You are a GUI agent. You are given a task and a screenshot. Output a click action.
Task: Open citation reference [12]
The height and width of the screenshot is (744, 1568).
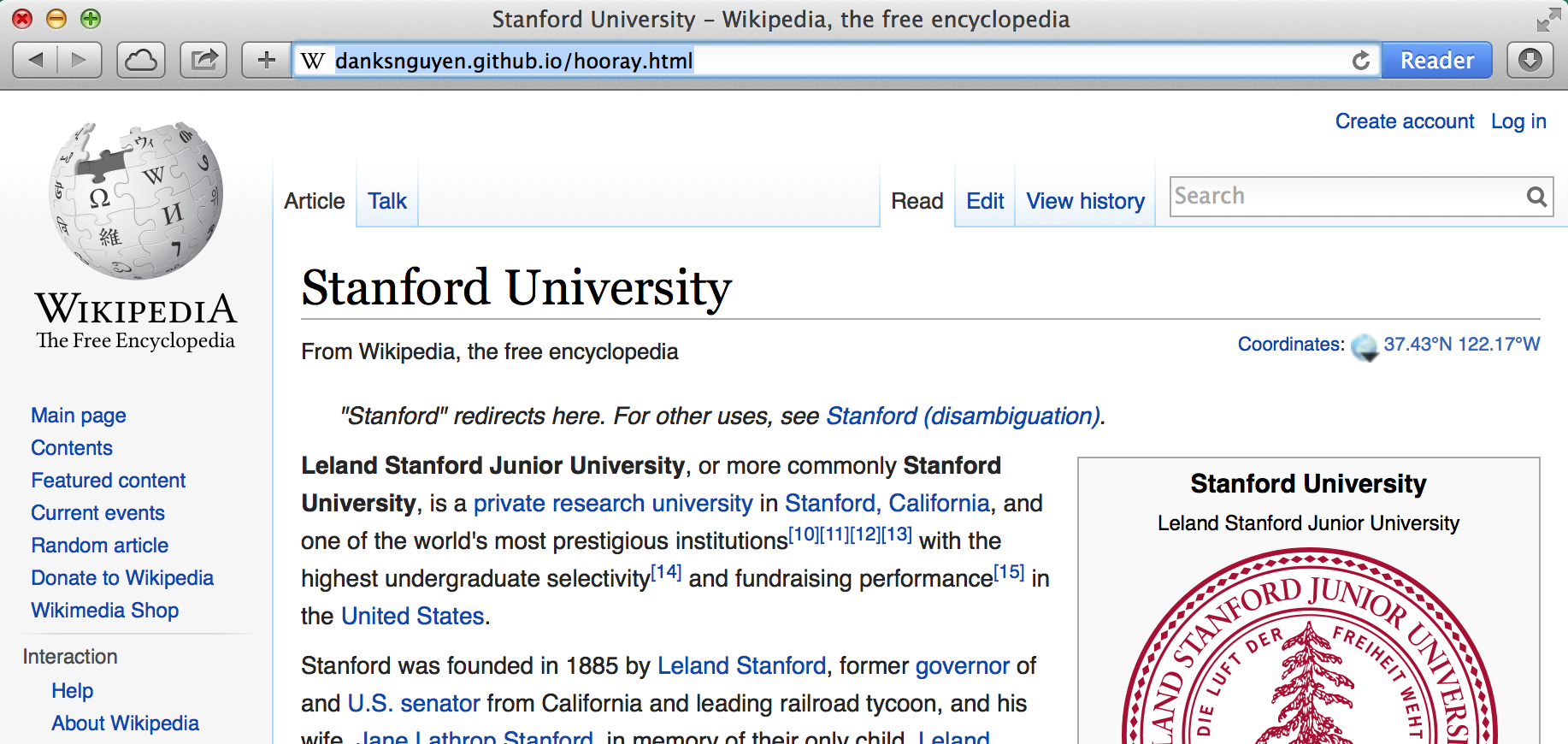865,534
